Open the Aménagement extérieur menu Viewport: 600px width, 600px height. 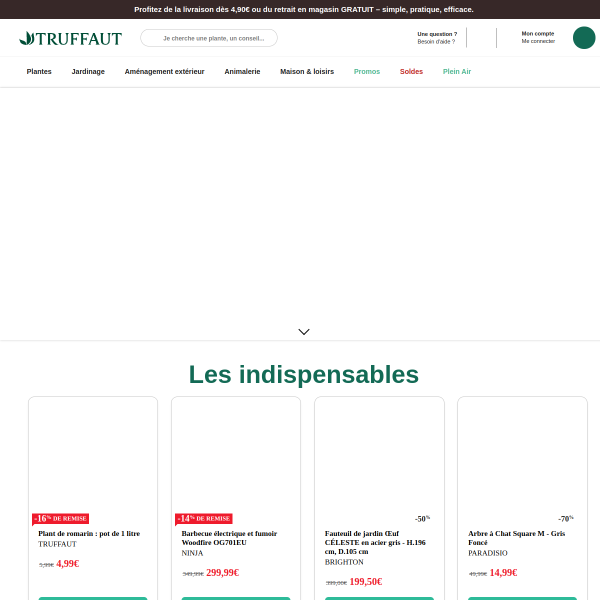(165, 72)
